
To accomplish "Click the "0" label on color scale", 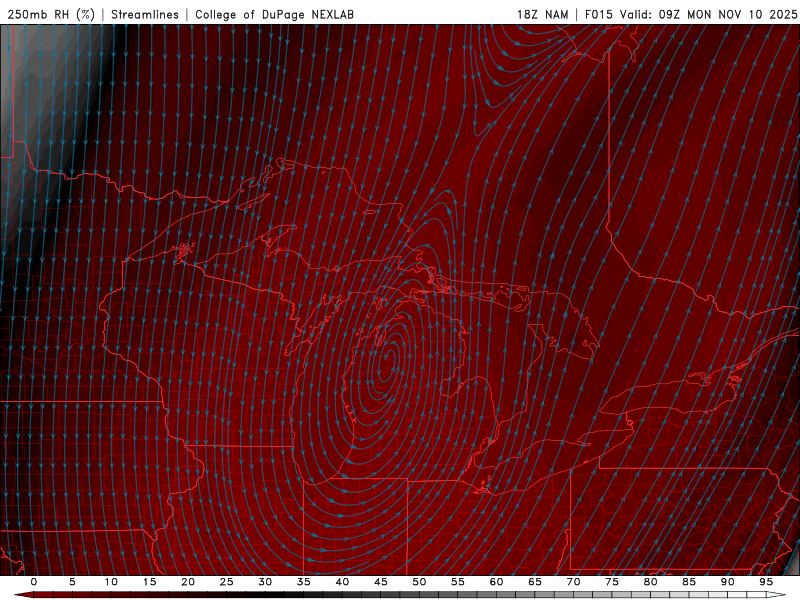I will pyautogui.click(x=34, y=582).
